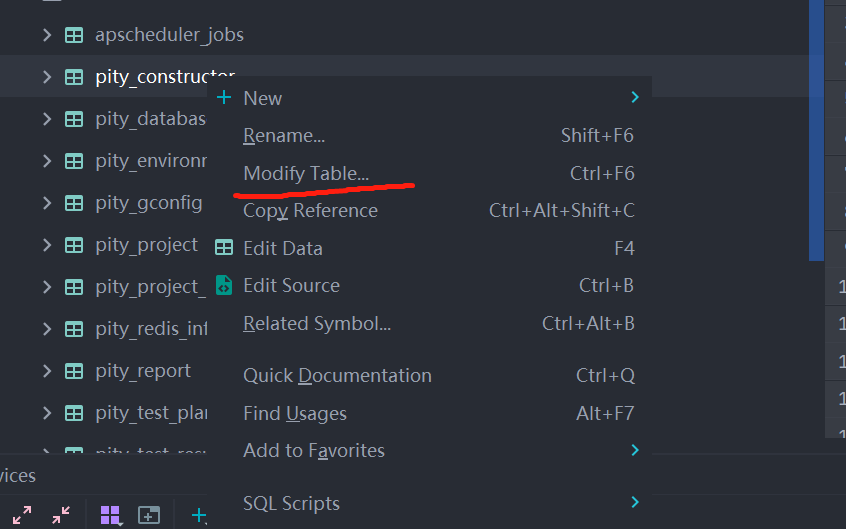Click the Collapse All icon in Services toolbar

coord(61,515)
